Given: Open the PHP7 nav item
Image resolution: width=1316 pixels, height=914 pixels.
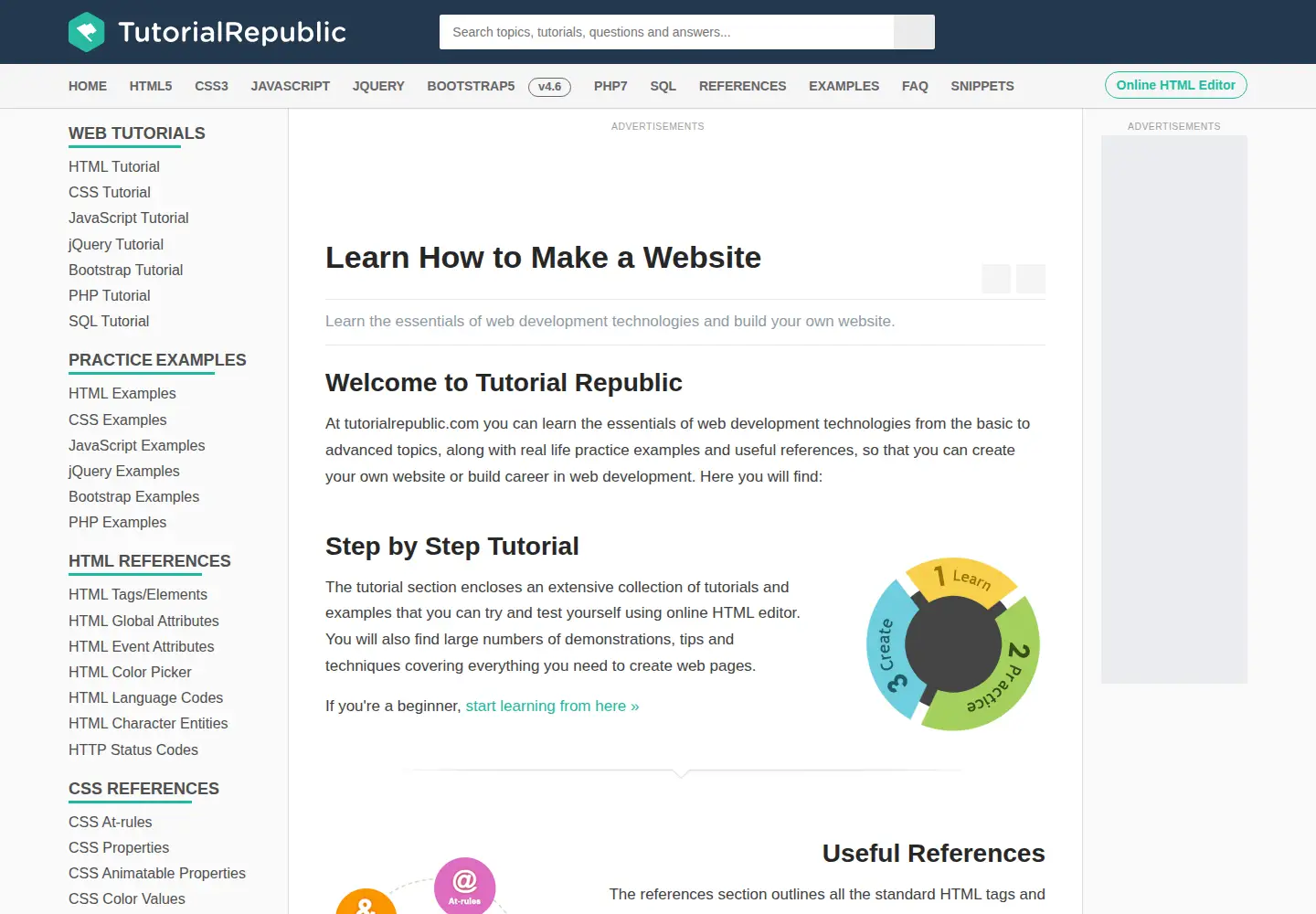Looking at the screenshot, I should click(x=610, y=86).
